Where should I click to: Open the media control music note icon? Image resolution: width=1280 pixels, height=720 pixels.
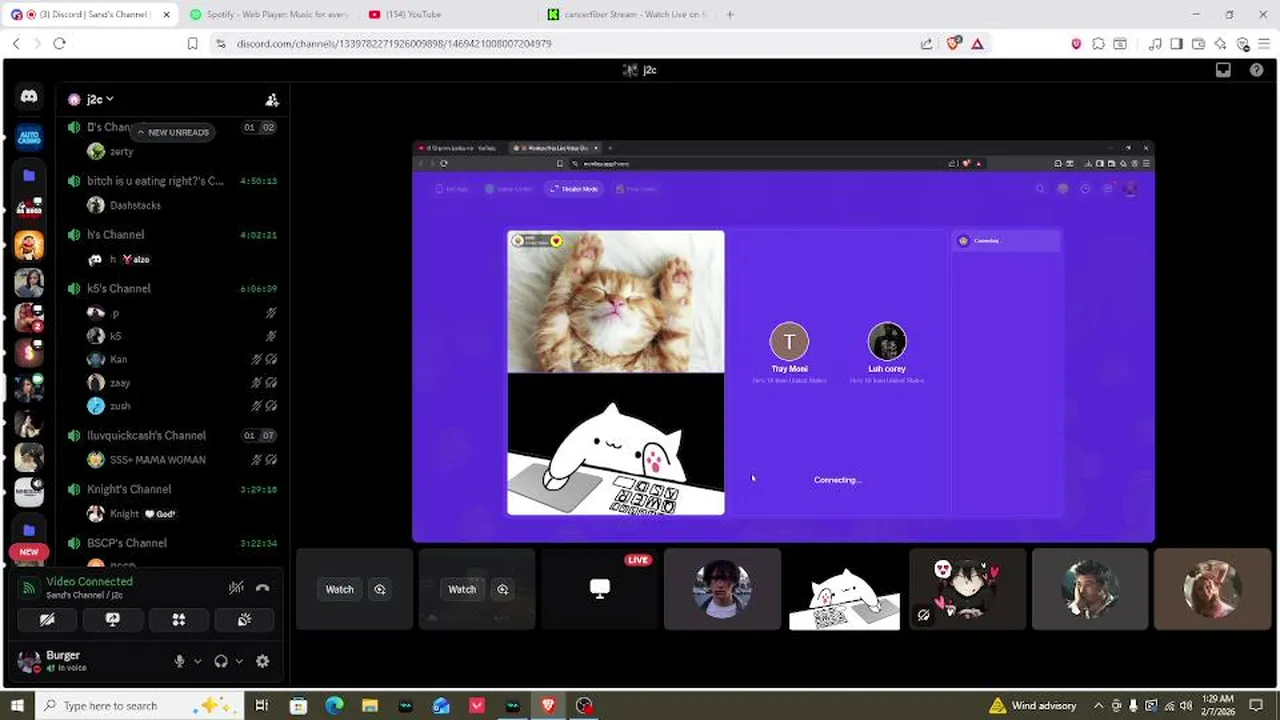click(1155, 44)
